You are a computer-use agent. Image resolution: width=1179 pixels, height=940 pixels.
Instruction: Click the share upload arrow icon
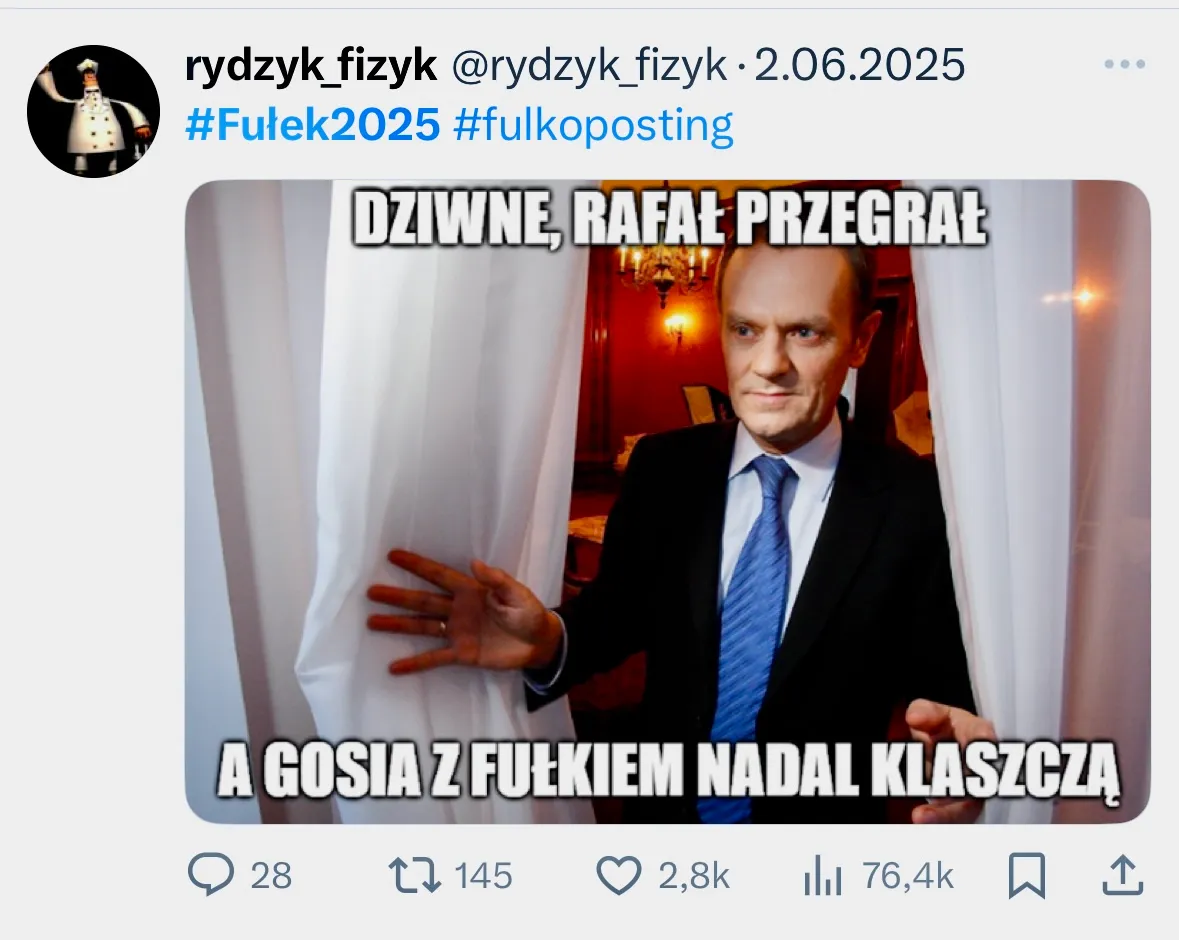[1123, 875]
